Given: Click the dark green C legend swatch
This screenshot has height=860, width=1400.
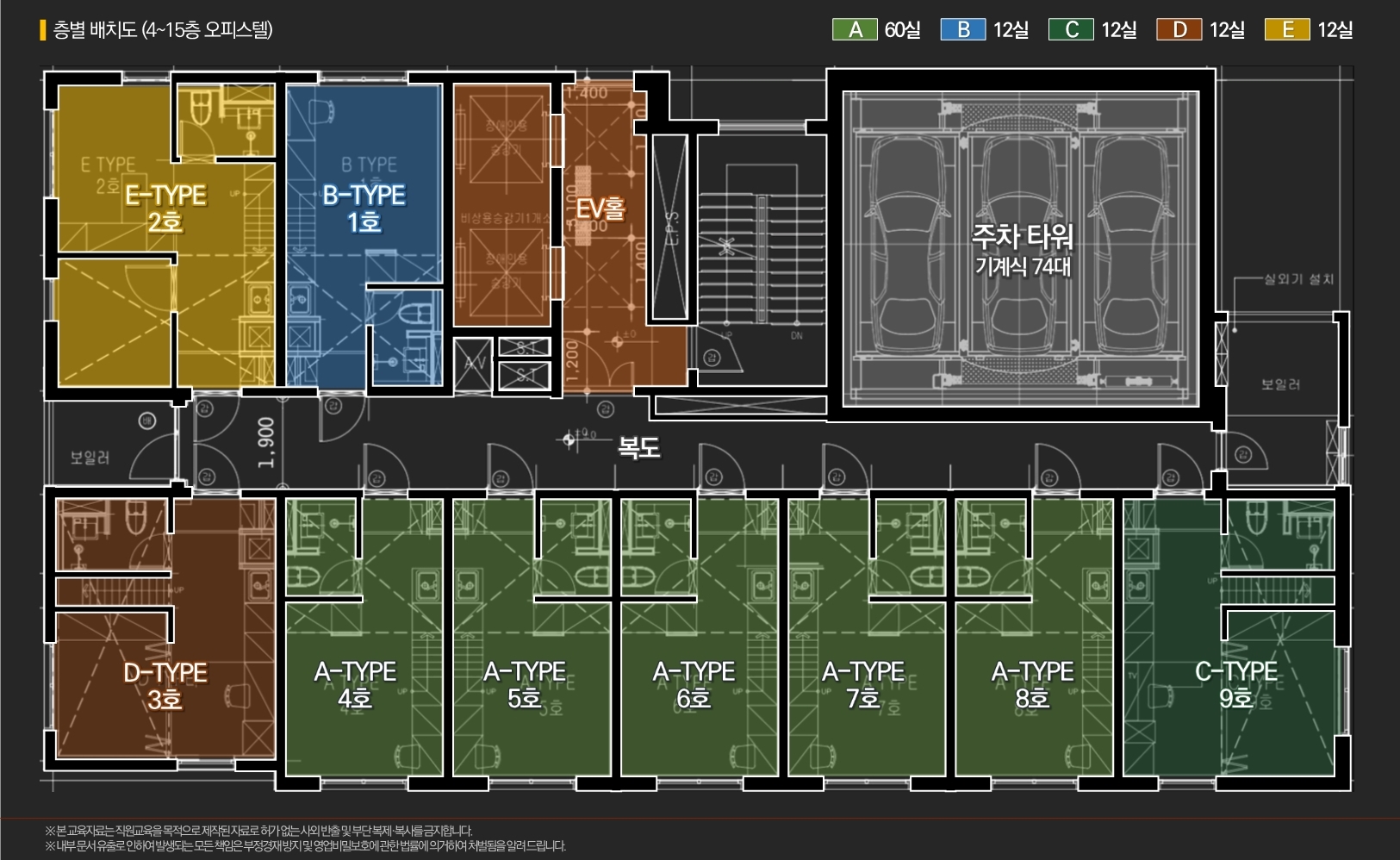Looking at the screenshot, I should pyautogui.click(x=1071, y=29).
